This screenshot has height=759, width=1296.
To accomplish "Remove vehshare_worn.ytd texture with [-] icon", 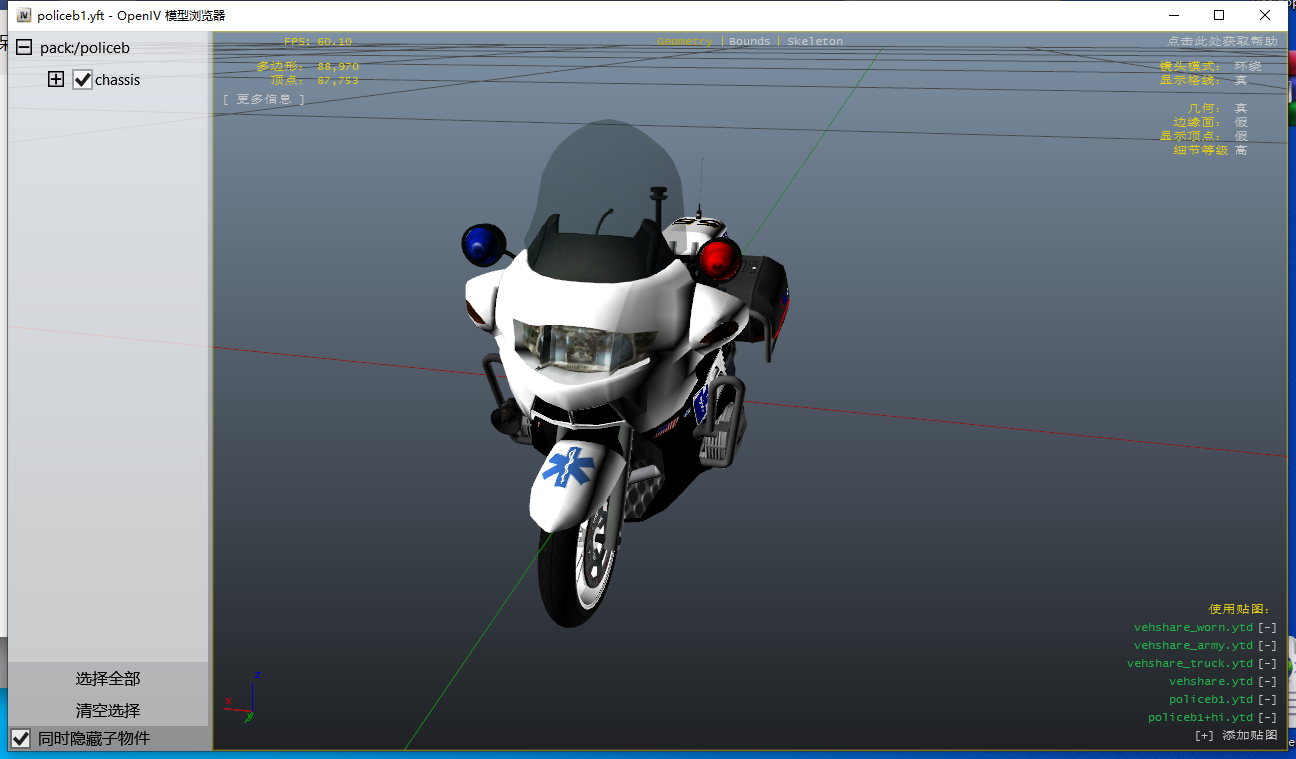I will coord(1267,628).
